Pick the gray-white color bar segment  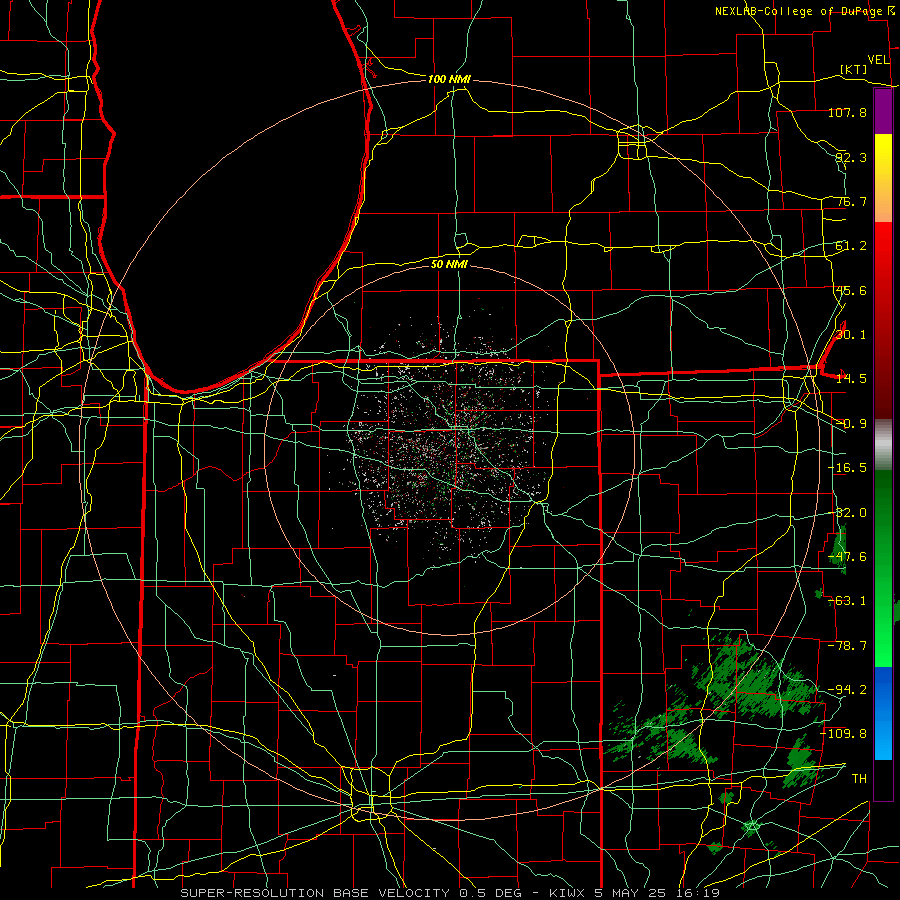click(x=883, y=445)
